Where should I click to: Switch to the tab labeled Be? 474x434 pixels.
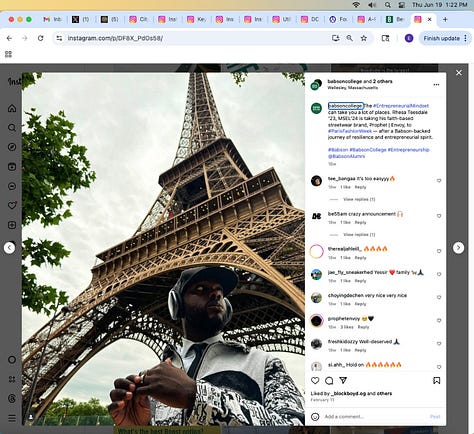(x=395, y=19)
